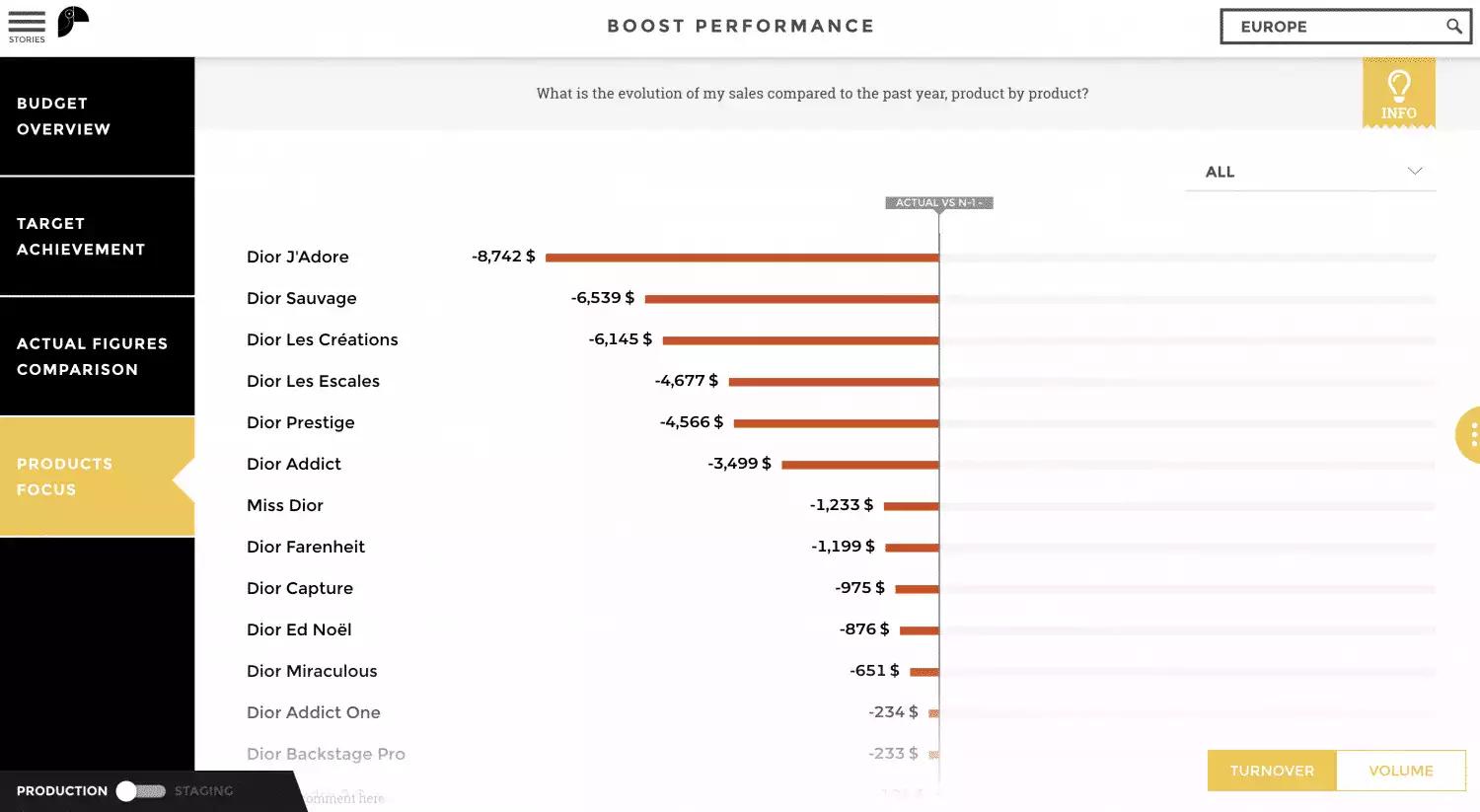The image size is (1480, 812).
Task: Select Dior Prestige label
Action: (x=301, y=422)
